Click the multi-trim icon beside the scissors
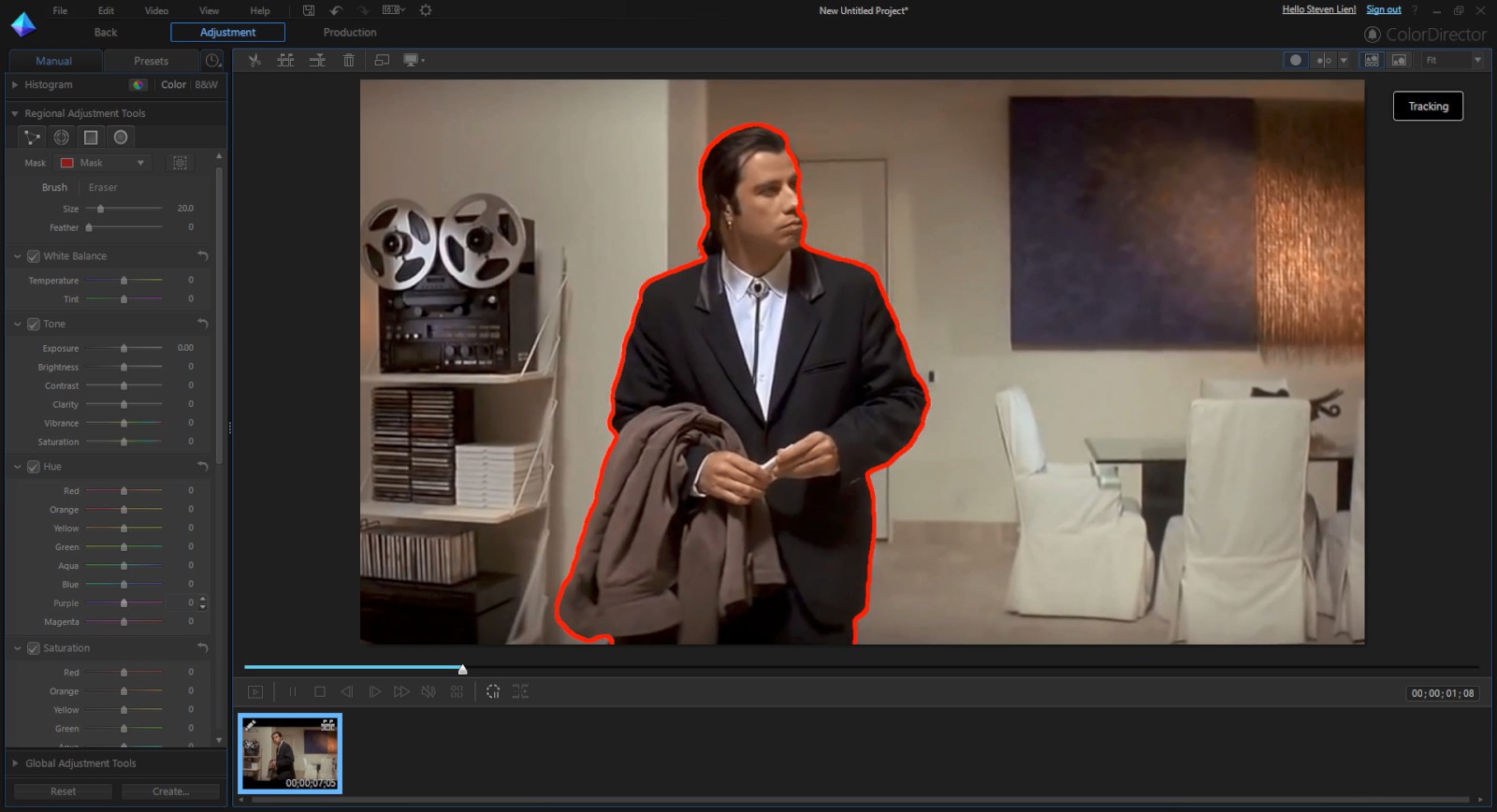 285,60
